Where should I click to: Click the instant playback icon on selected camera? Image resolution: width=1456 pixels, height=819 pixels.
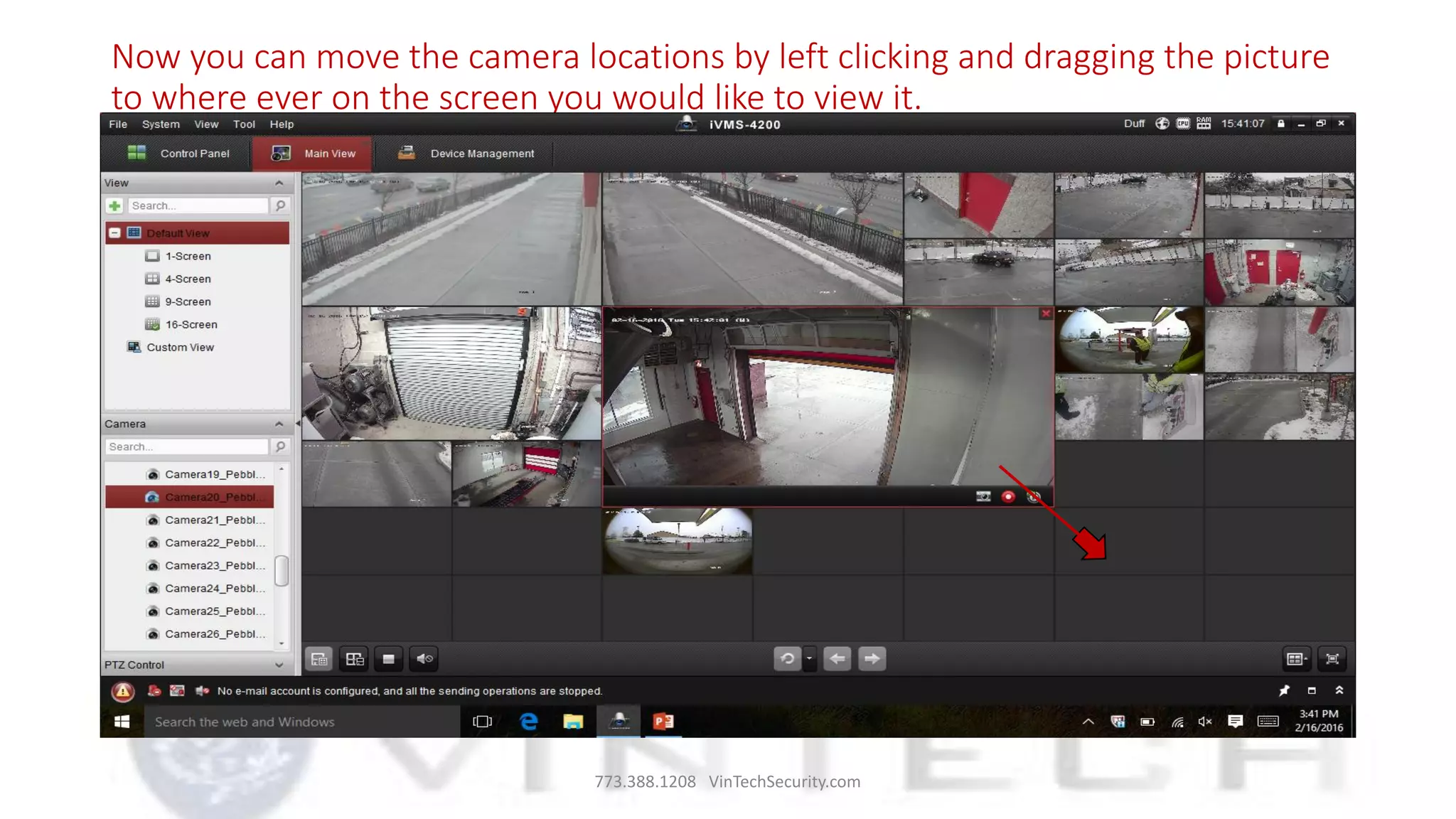pyautogui.click(x=1034, y=497)
